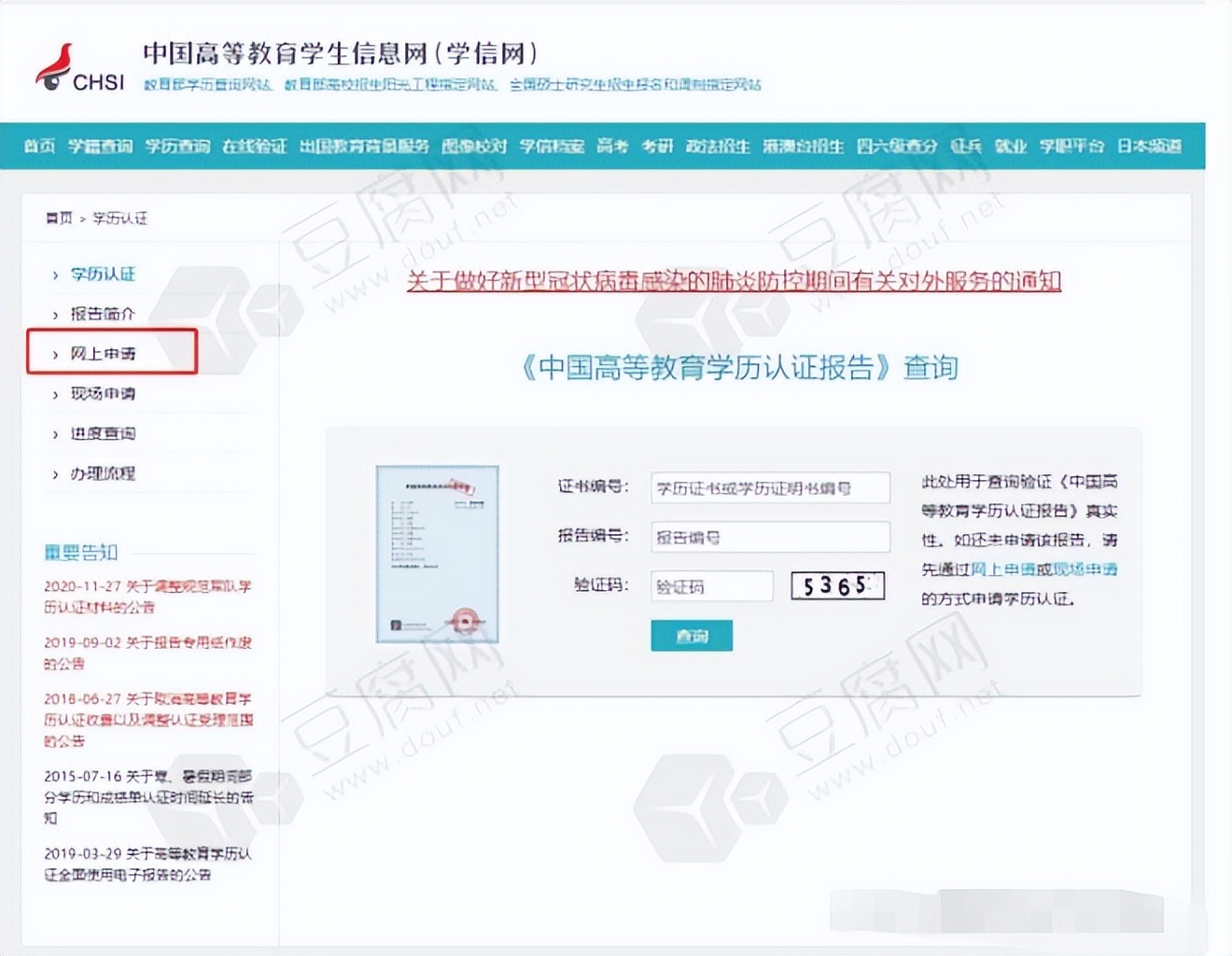Select 在线验证 from the top menu
Viewport: 1232px width, 956px height.
point(256,147)
